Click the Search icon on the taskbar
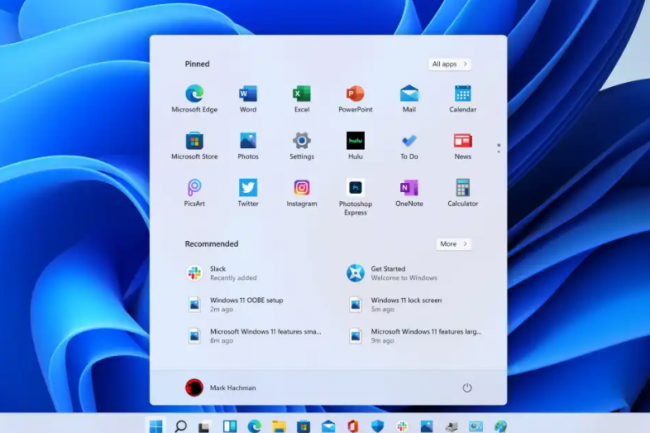This screenshot has width=650, height=433. [181, 426]
